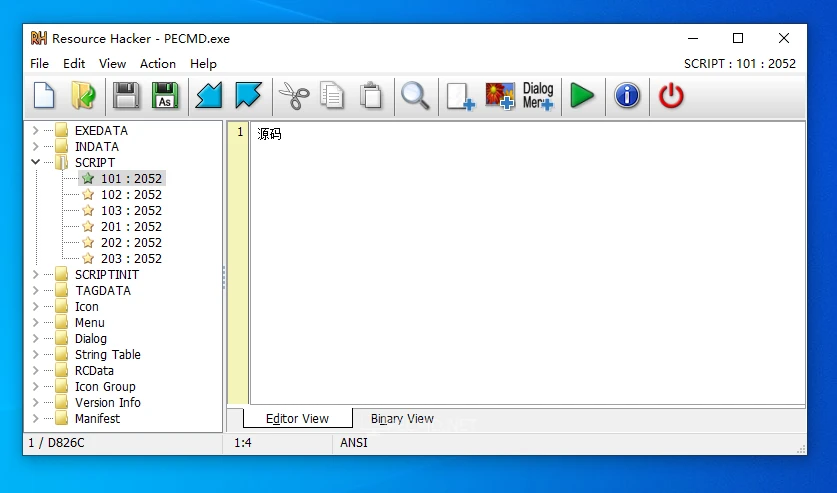Expand the INDATA tree node
Viewport: 837px width, 493px height.
[35, 146]
